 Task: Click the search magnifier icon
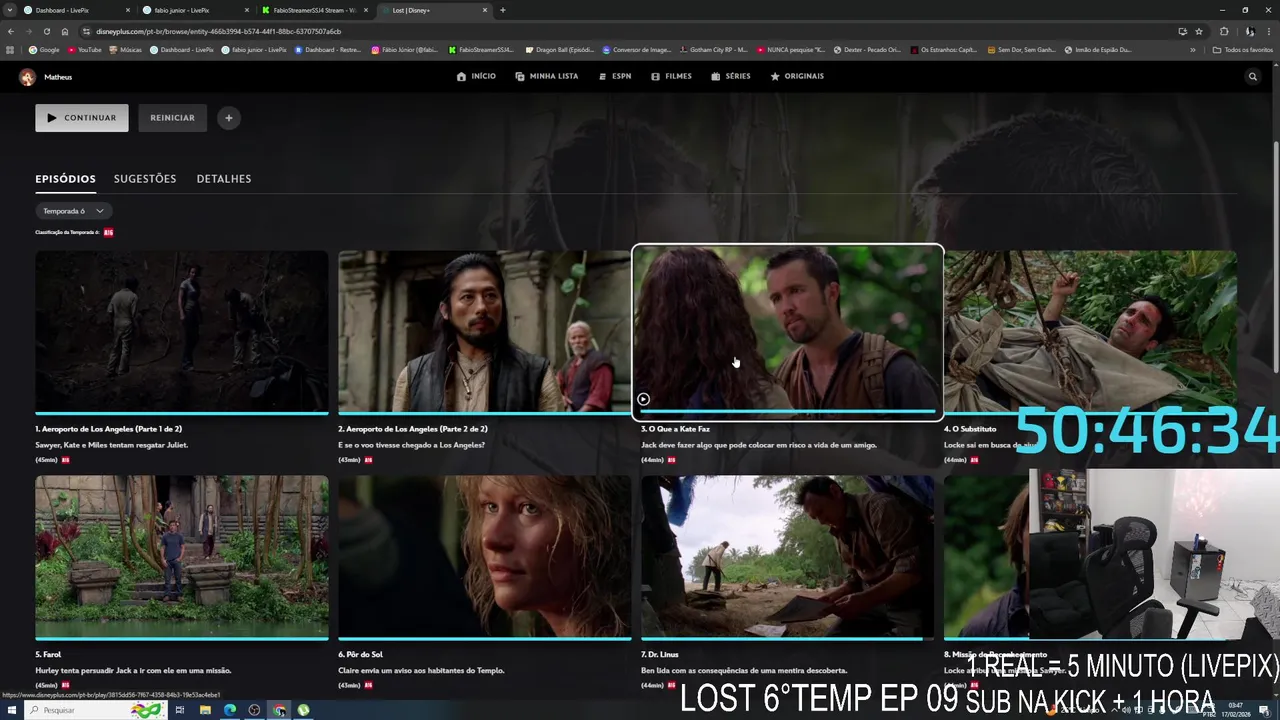1252,77
